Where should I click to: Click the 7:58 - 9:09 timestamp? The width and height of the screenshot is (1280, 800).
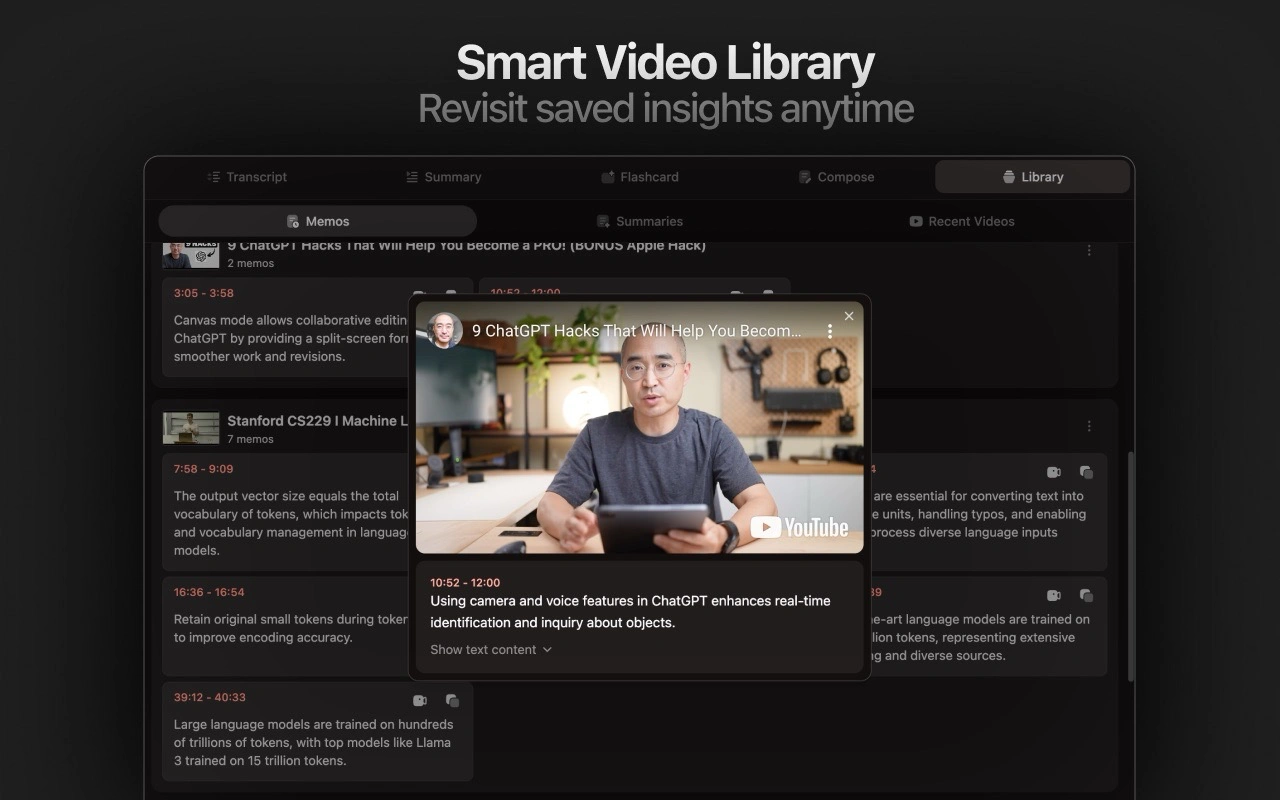point(203,469)
